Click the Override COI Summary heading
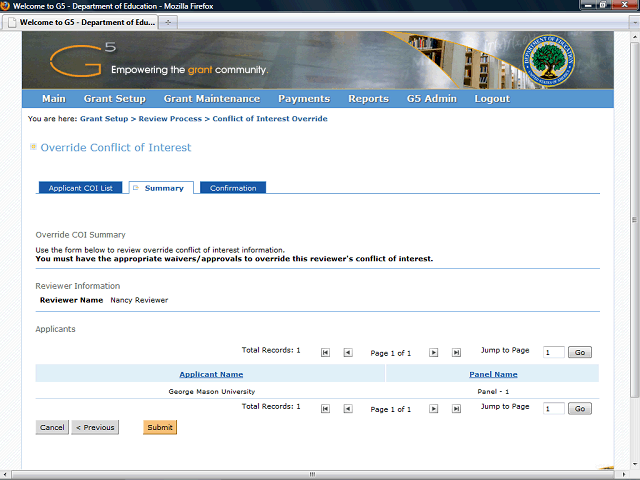 (x=80, y=235)
